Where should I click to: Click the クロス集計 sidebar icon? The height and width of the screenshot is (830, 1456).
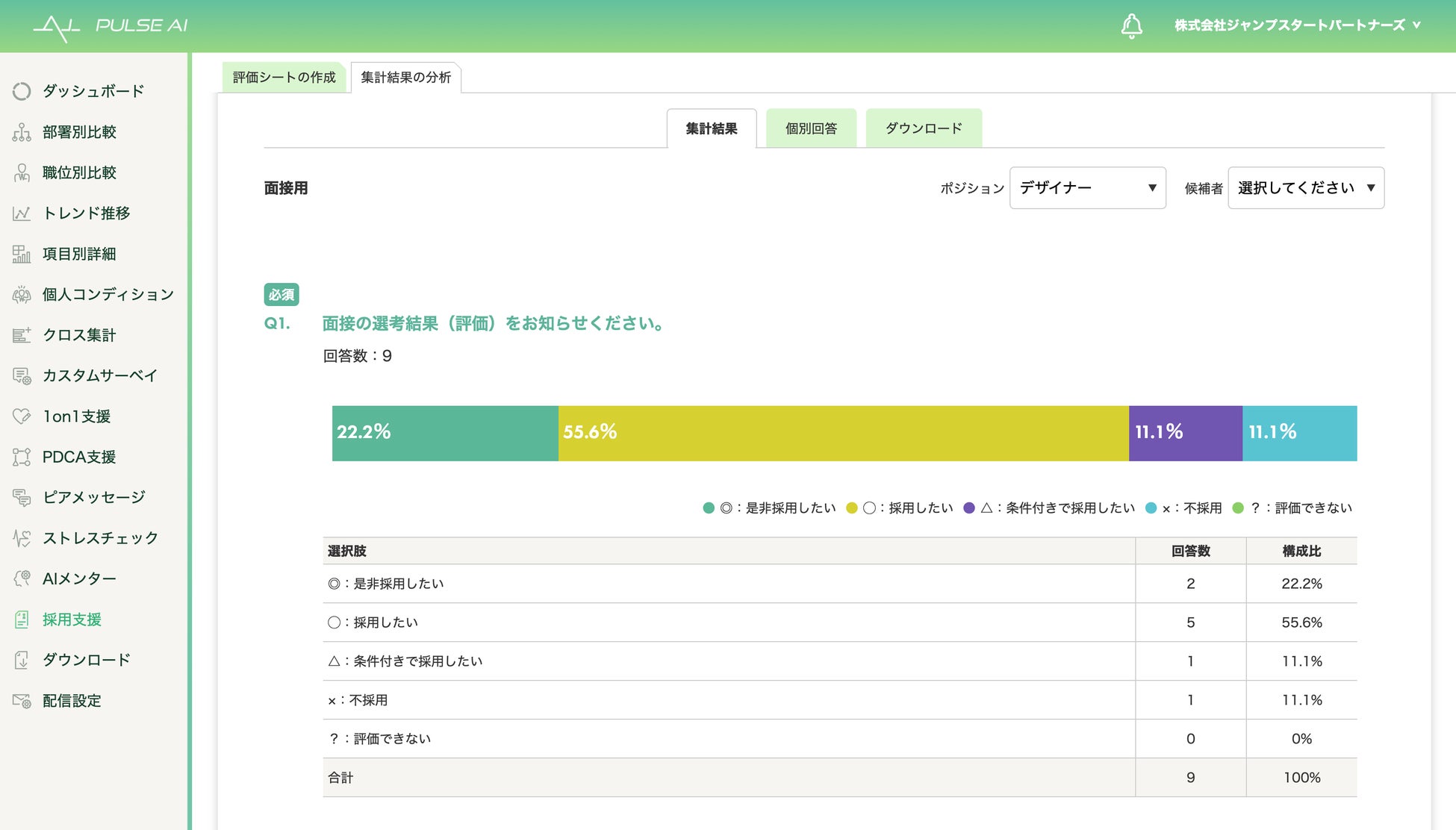tap(22, 335)
